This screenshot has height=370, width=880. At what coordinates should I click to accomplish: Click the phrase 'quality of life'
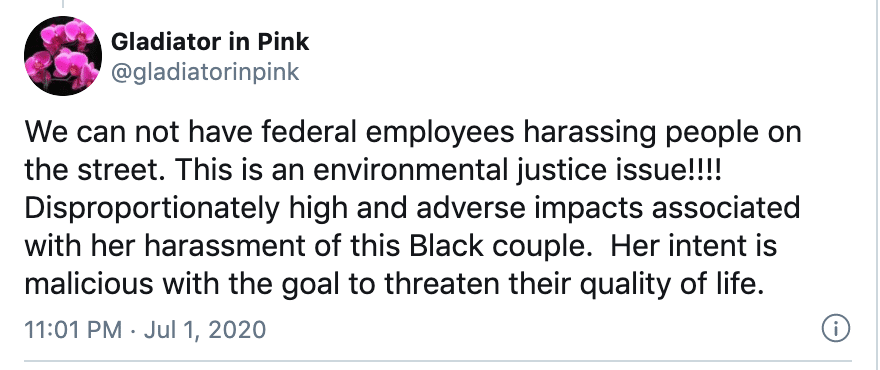[x=669, y=286]
